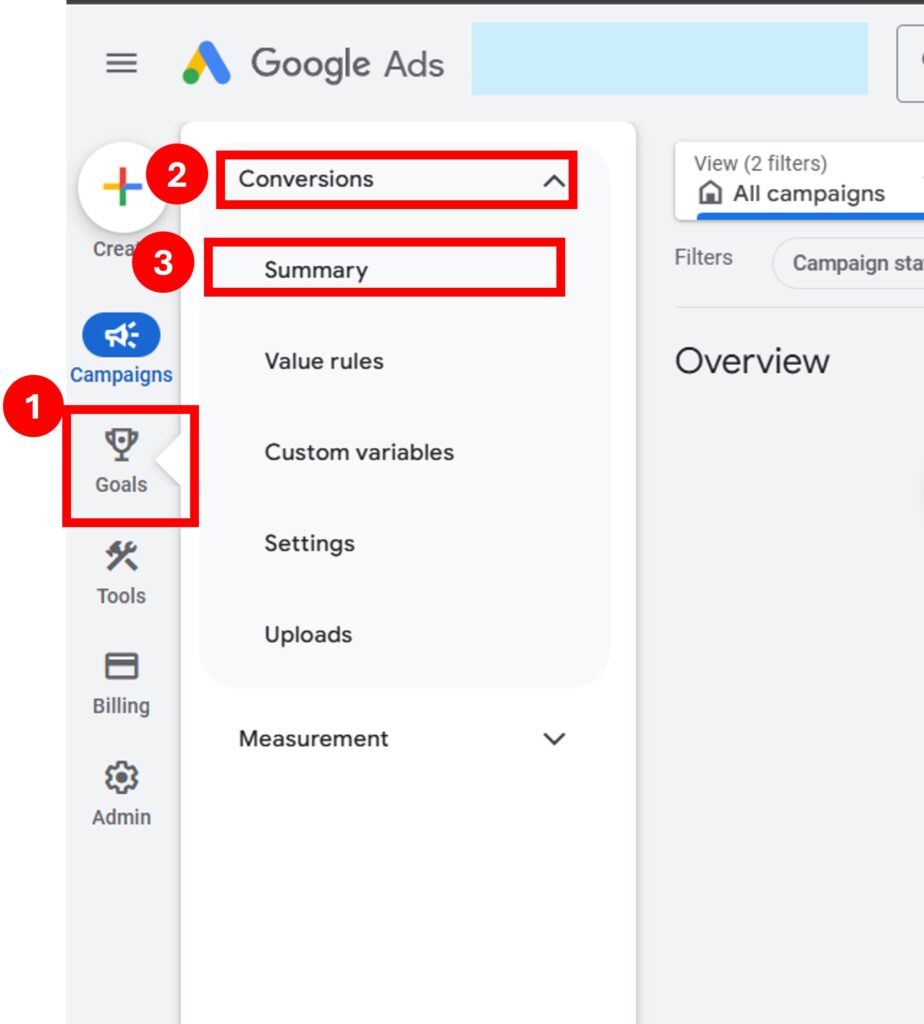Click the Overview heading
924x1024 pixels.
click(752, 361)
